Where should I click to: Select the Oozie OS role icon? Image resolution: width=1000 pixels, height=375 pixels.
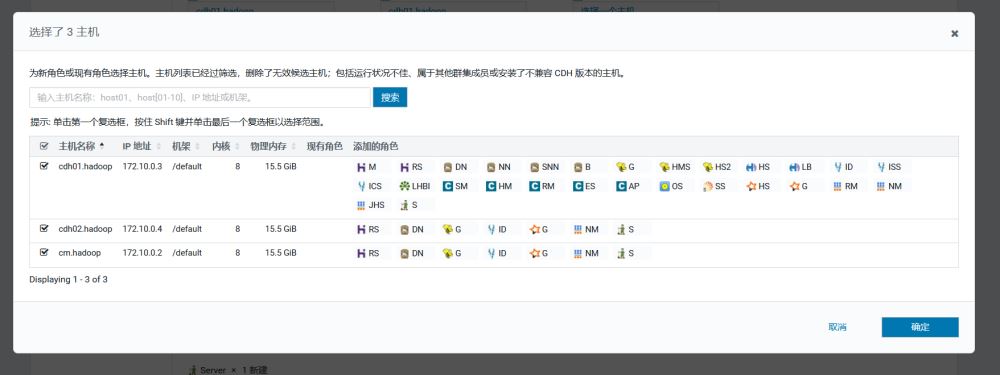pos(665,186)
